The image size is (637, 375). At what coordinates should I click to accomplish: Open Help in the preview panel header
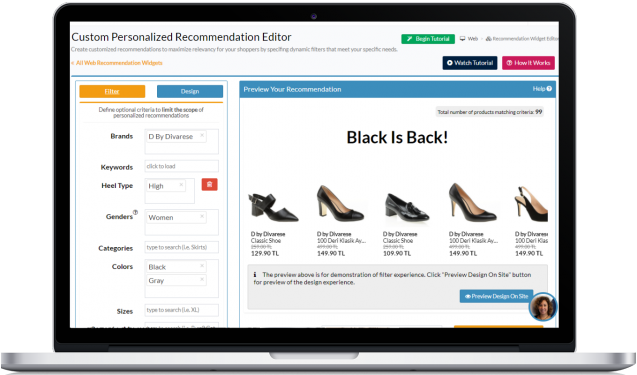coord(542,89)
